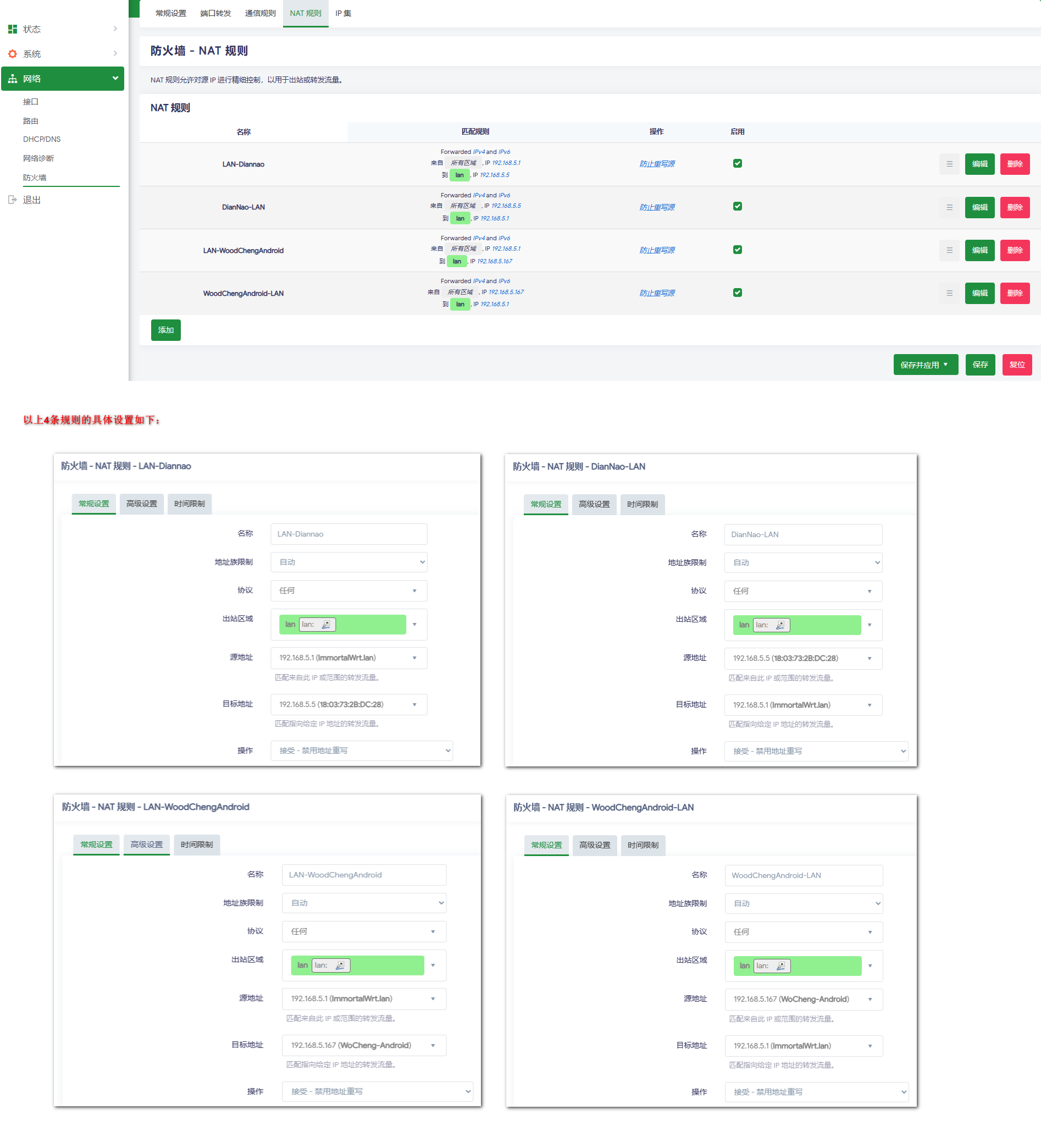
Task: Click the red Reset button
Action: click(1016, 365)
